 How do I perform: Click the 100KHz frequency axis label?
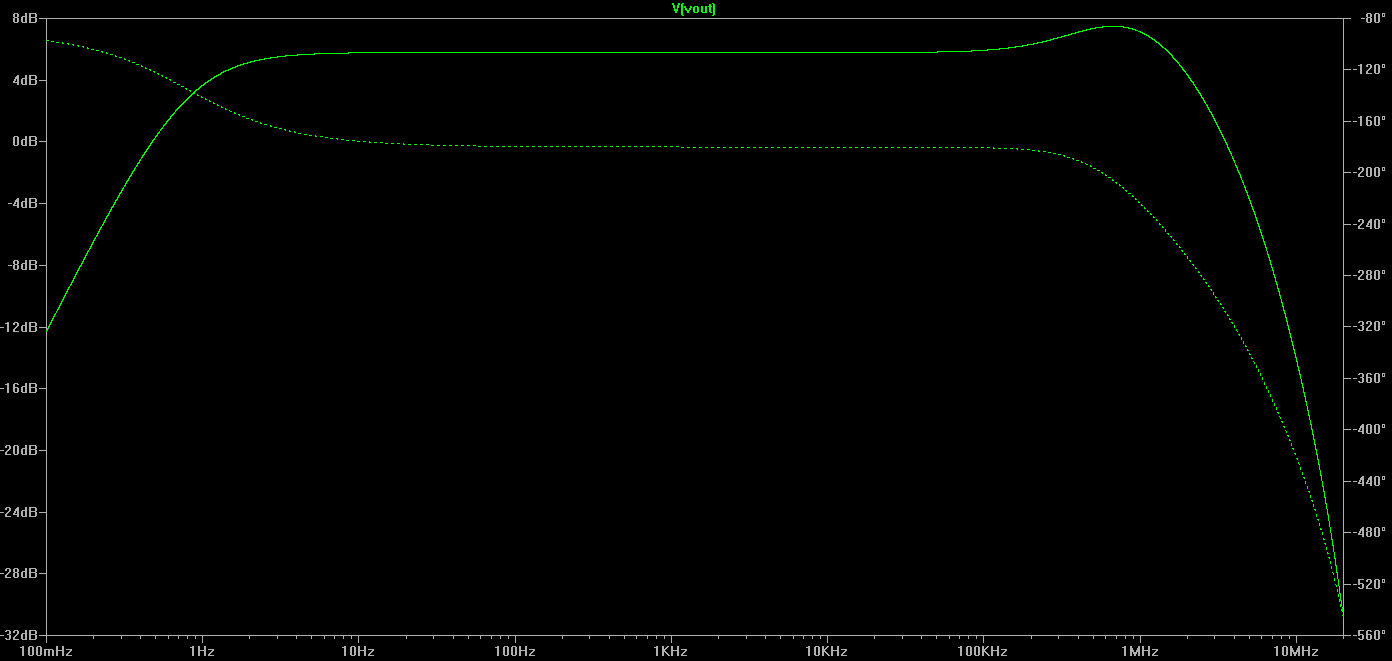(982, 651)
